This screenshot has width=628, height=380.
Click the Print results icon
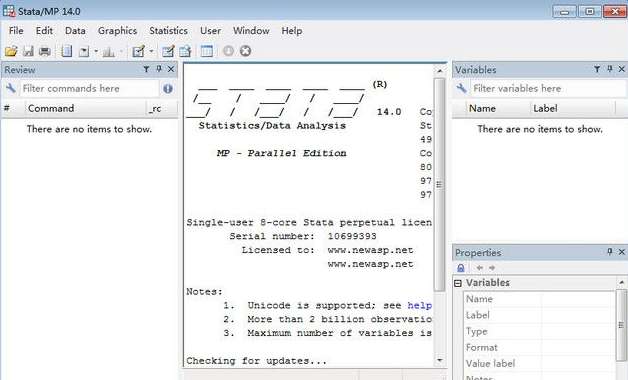tap(44, 51)
